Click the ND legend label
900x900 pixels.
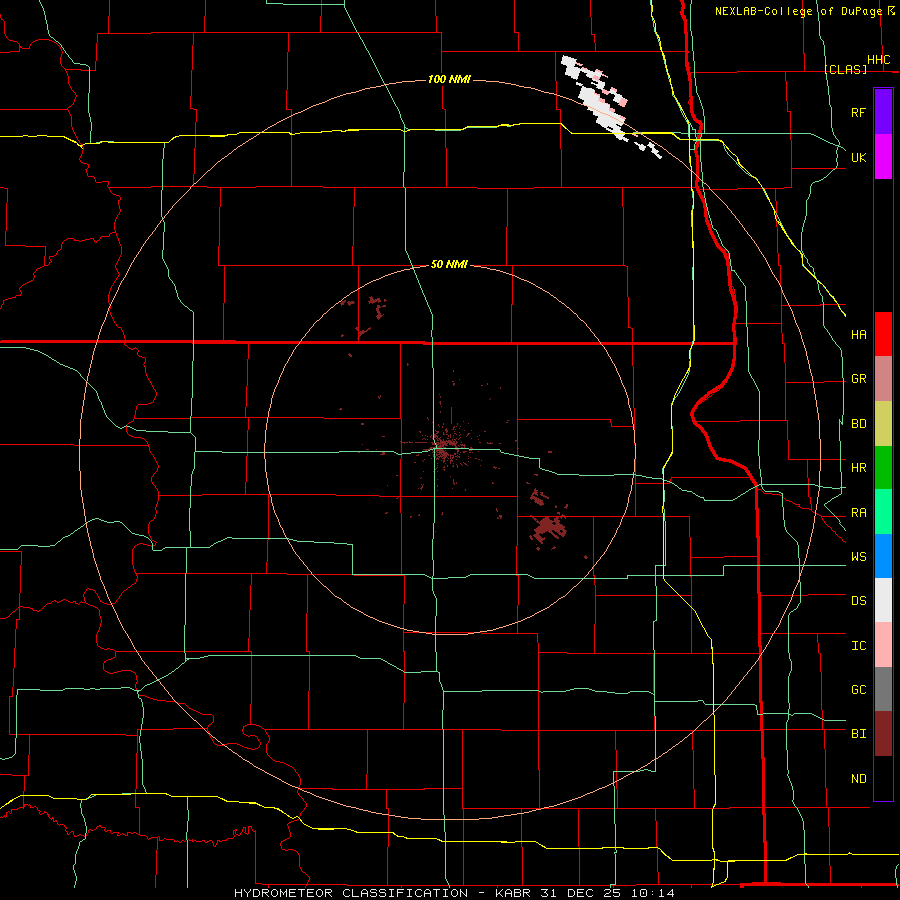(858, 779)
